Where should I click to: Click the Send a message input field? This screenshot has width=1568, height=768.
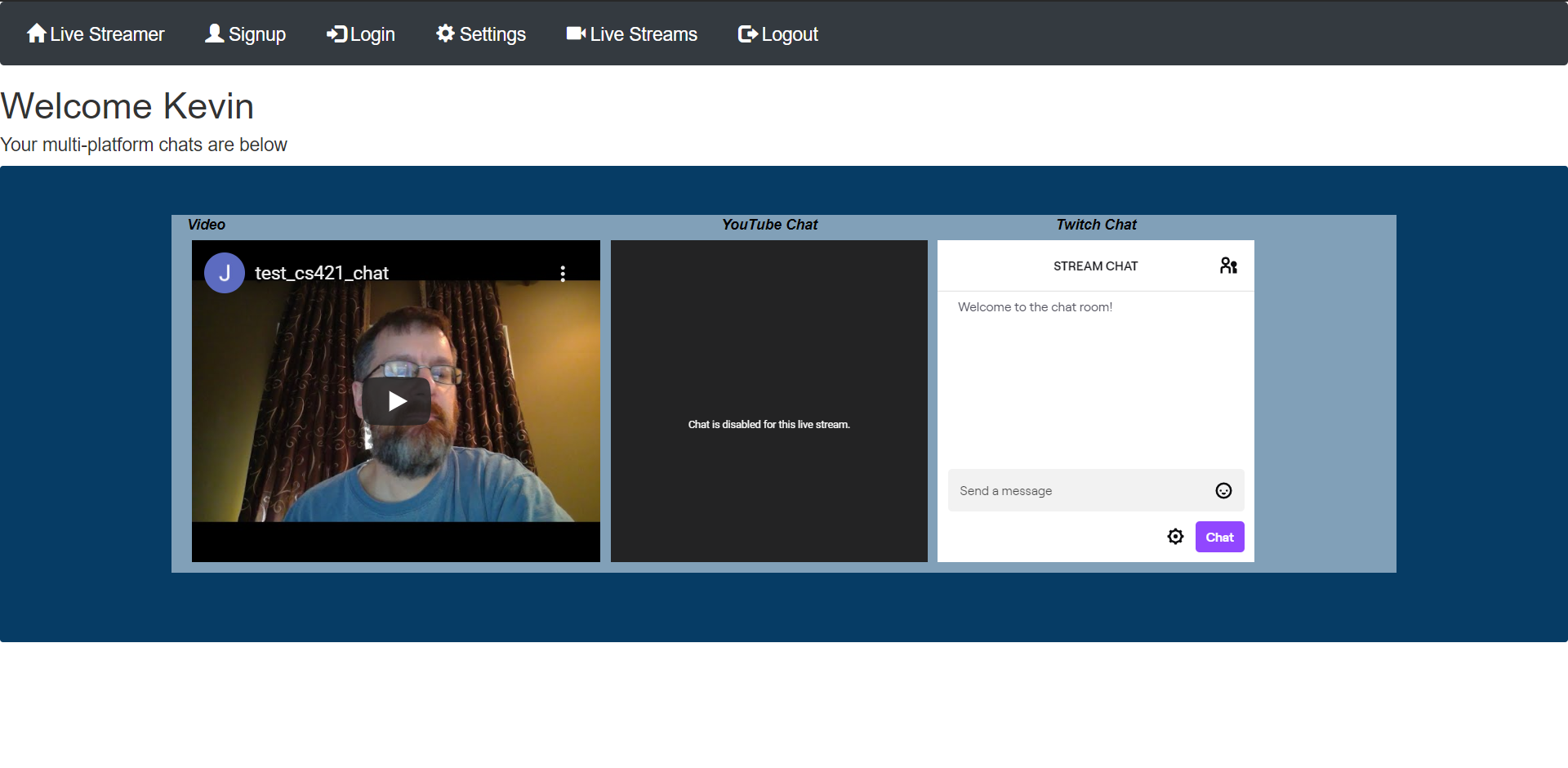click(1062, 490)
